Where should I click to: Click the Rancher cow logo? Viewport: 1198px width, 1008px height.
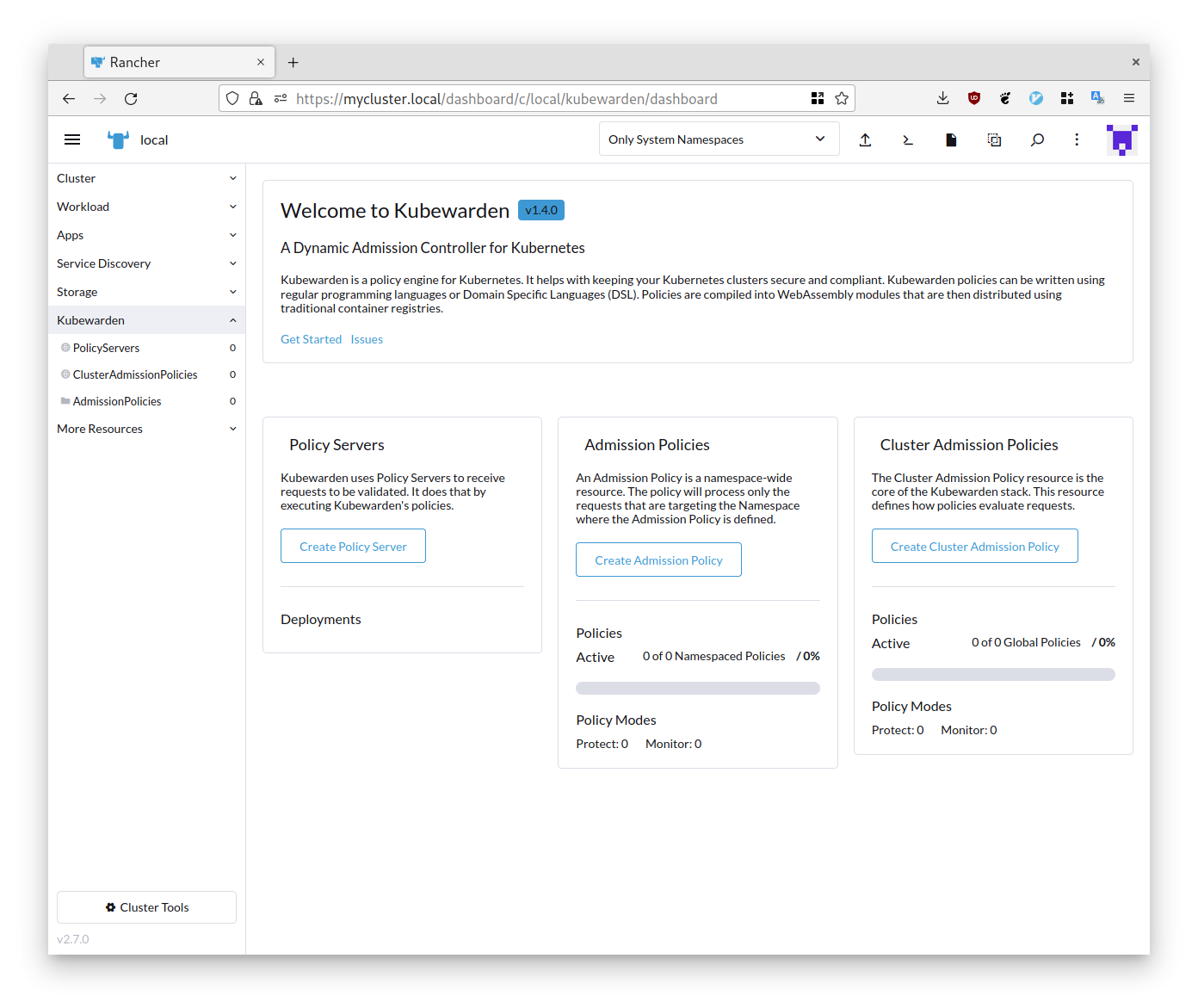click(117, 139)
